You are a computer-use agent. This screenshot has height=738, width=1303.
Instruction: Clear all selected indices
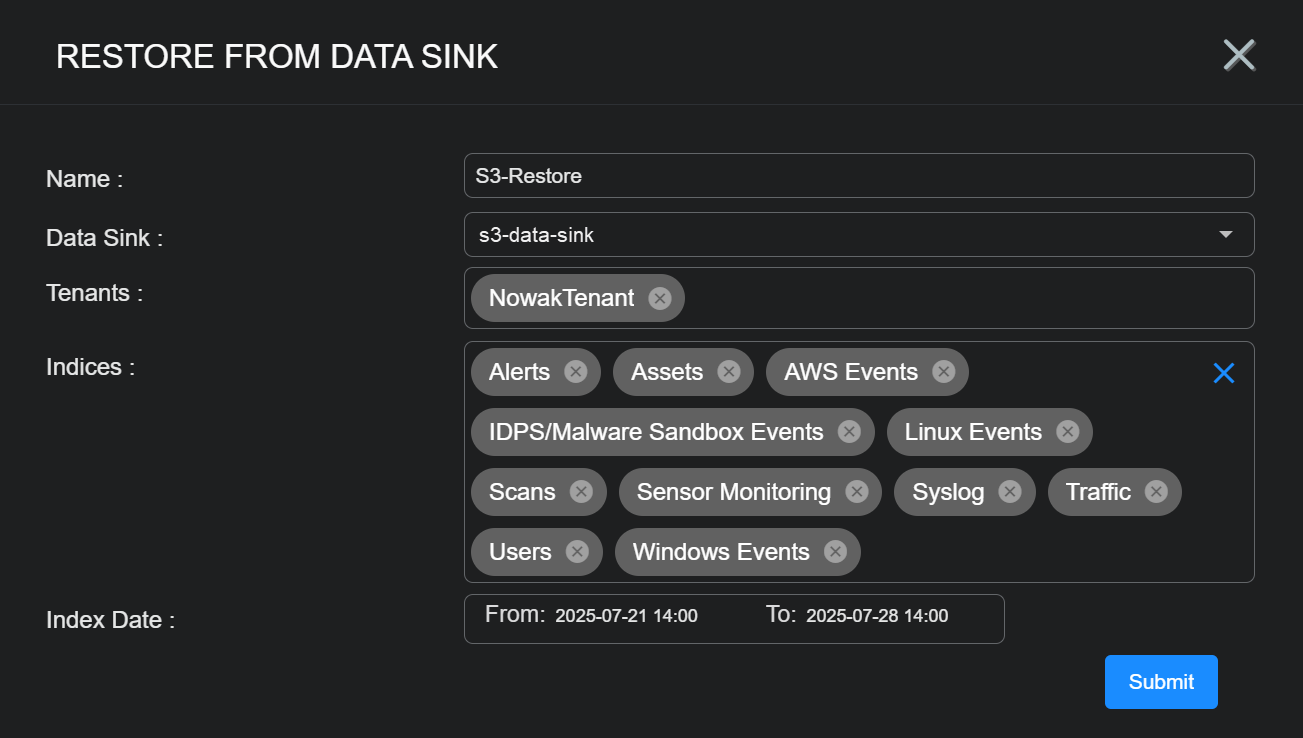coord(1224,373)
